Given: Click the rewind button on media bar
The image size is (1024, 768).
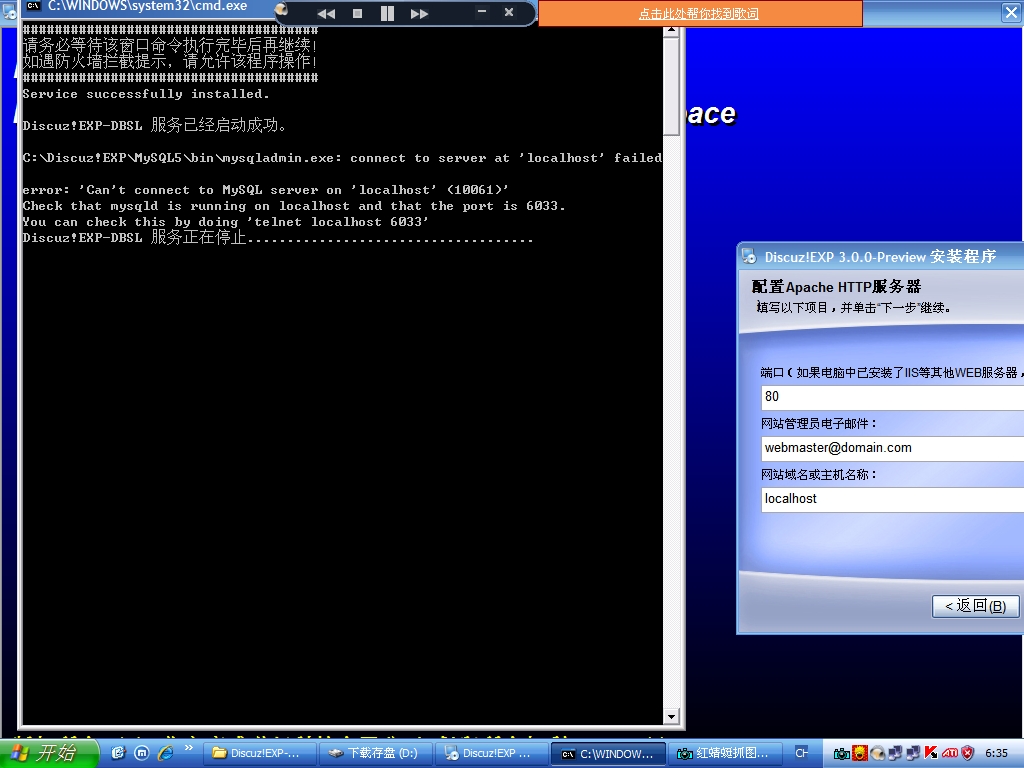Looking at the screenshot, I should (326, 13).
